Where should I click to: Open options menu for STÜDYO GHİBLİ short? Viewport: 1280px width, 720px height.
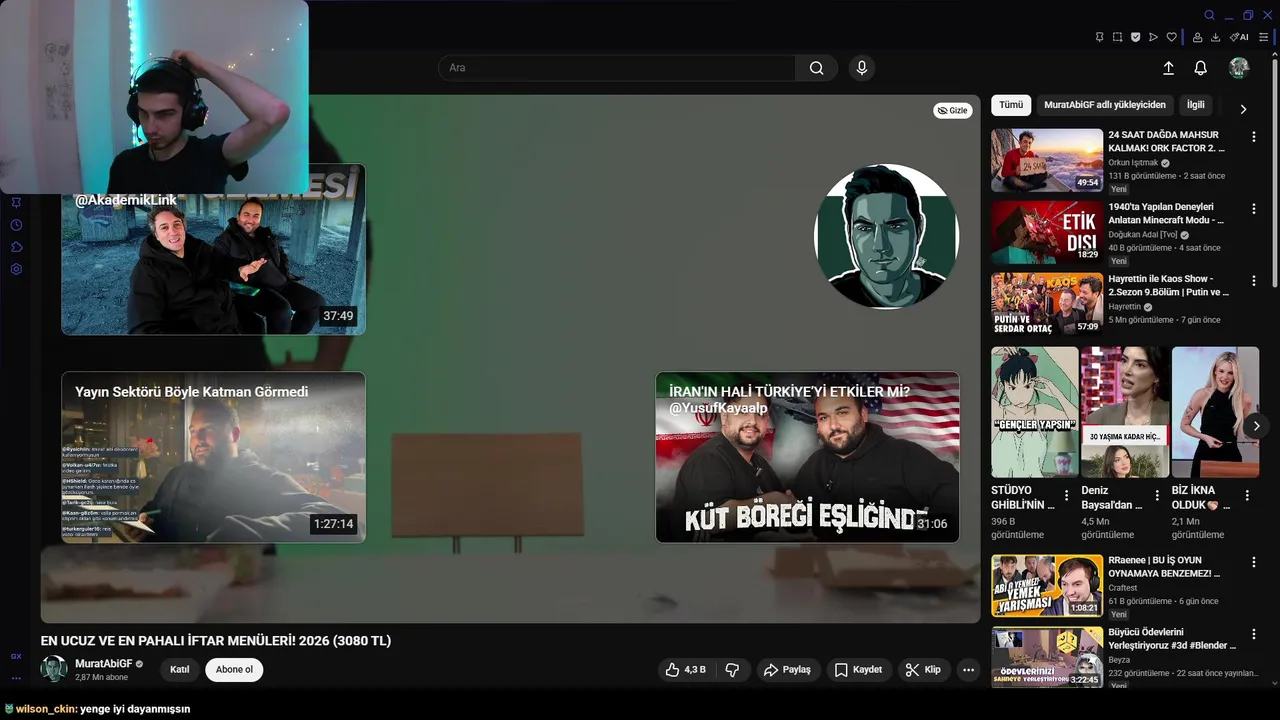pyautogui.click(x=1066, y=495)
